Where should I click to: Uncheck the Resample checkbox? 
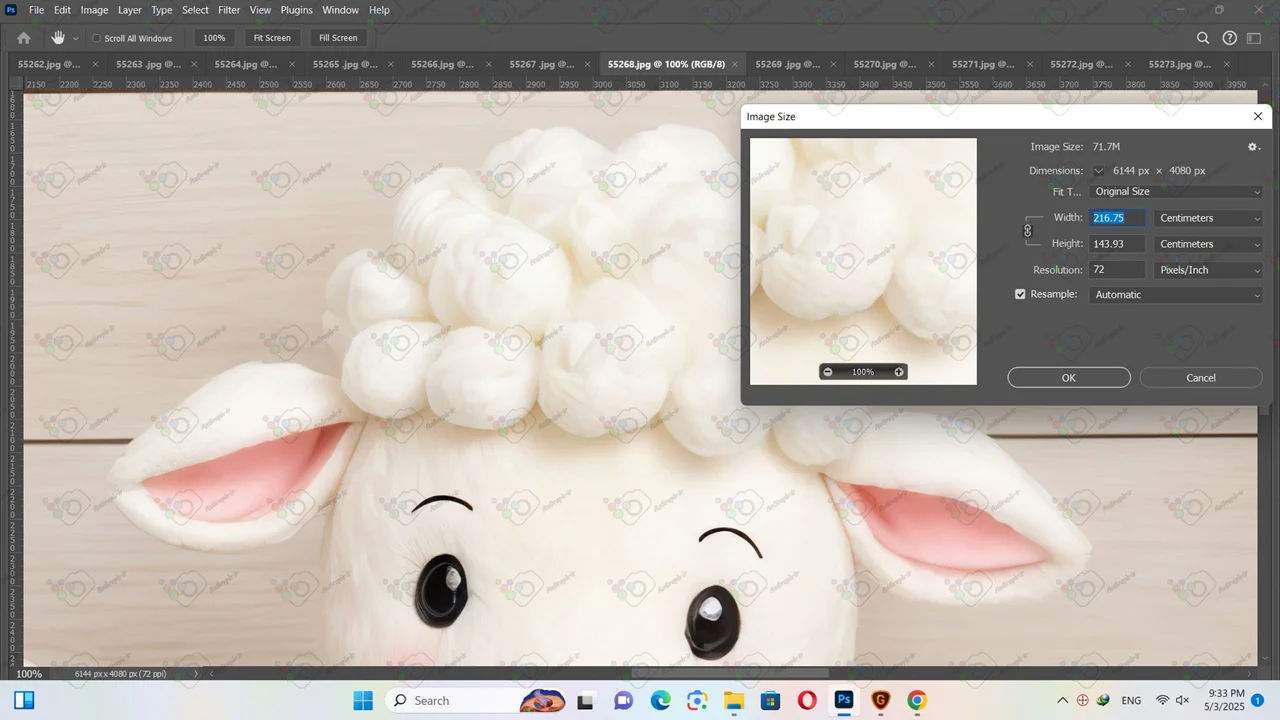1020,294
